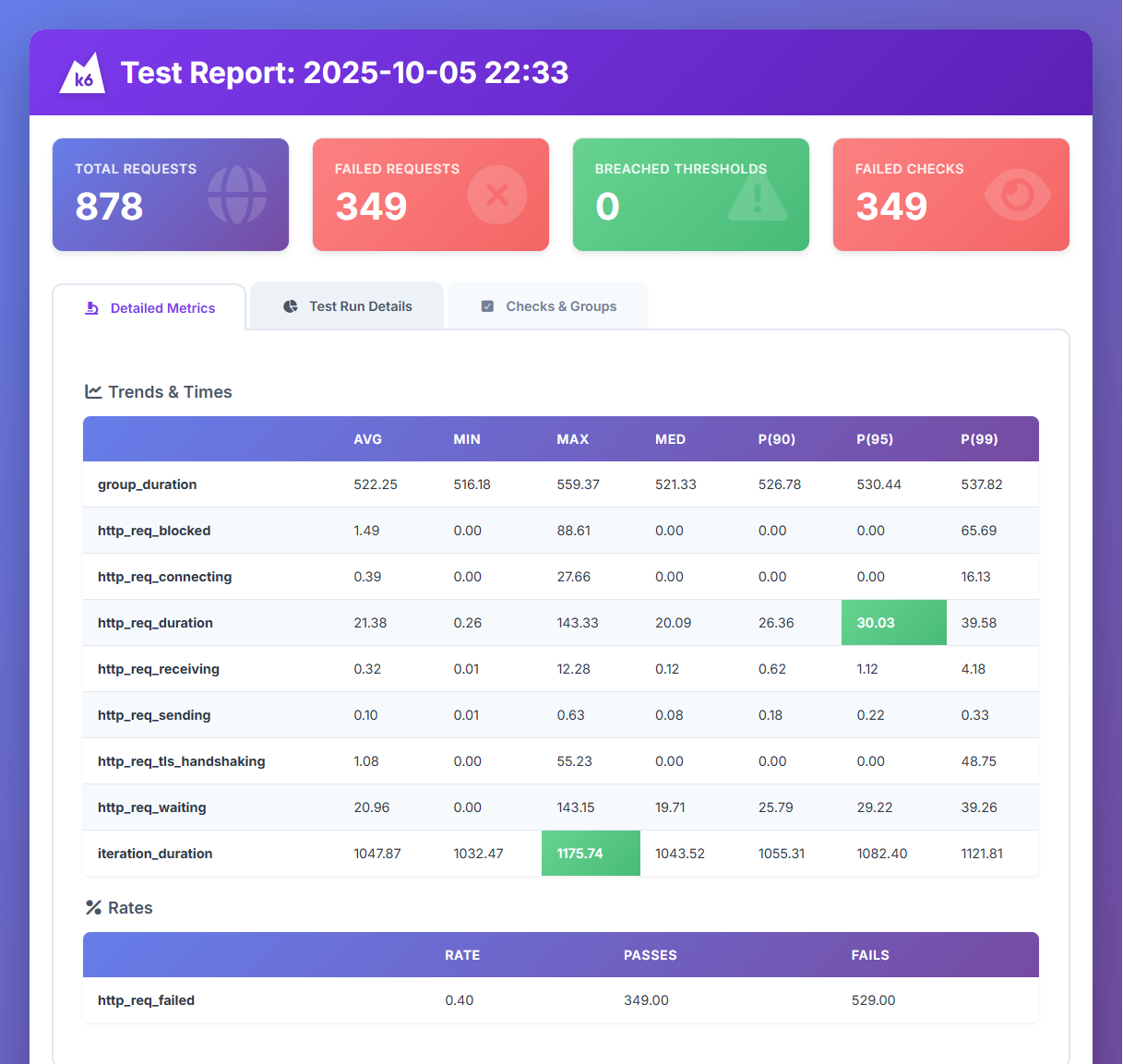Select the http_req_duration row label
1123x1064 pixels.
(155, 623)
